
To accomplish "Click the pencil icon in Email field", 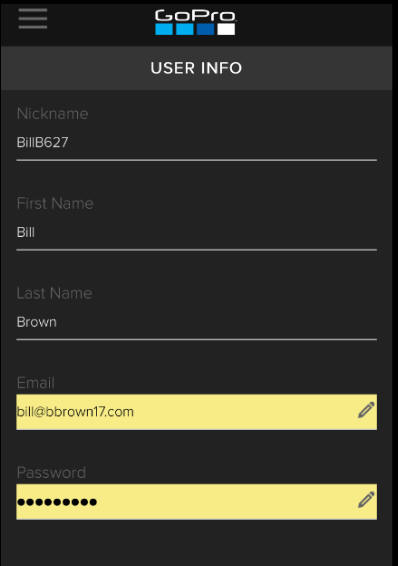I will pyautogui.click(x=366, y=410).
